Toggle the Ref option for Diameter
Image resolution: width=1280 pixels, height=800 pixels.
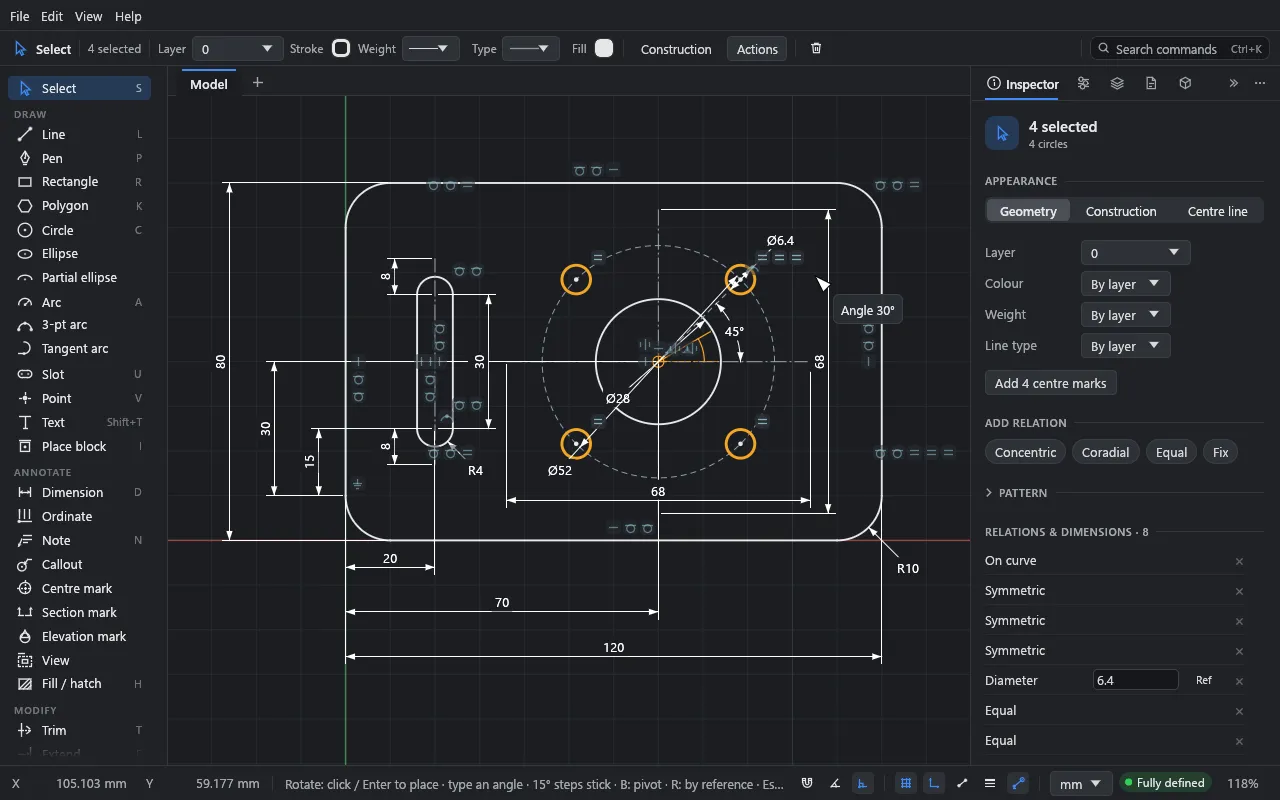click(x=1204, y=680)
